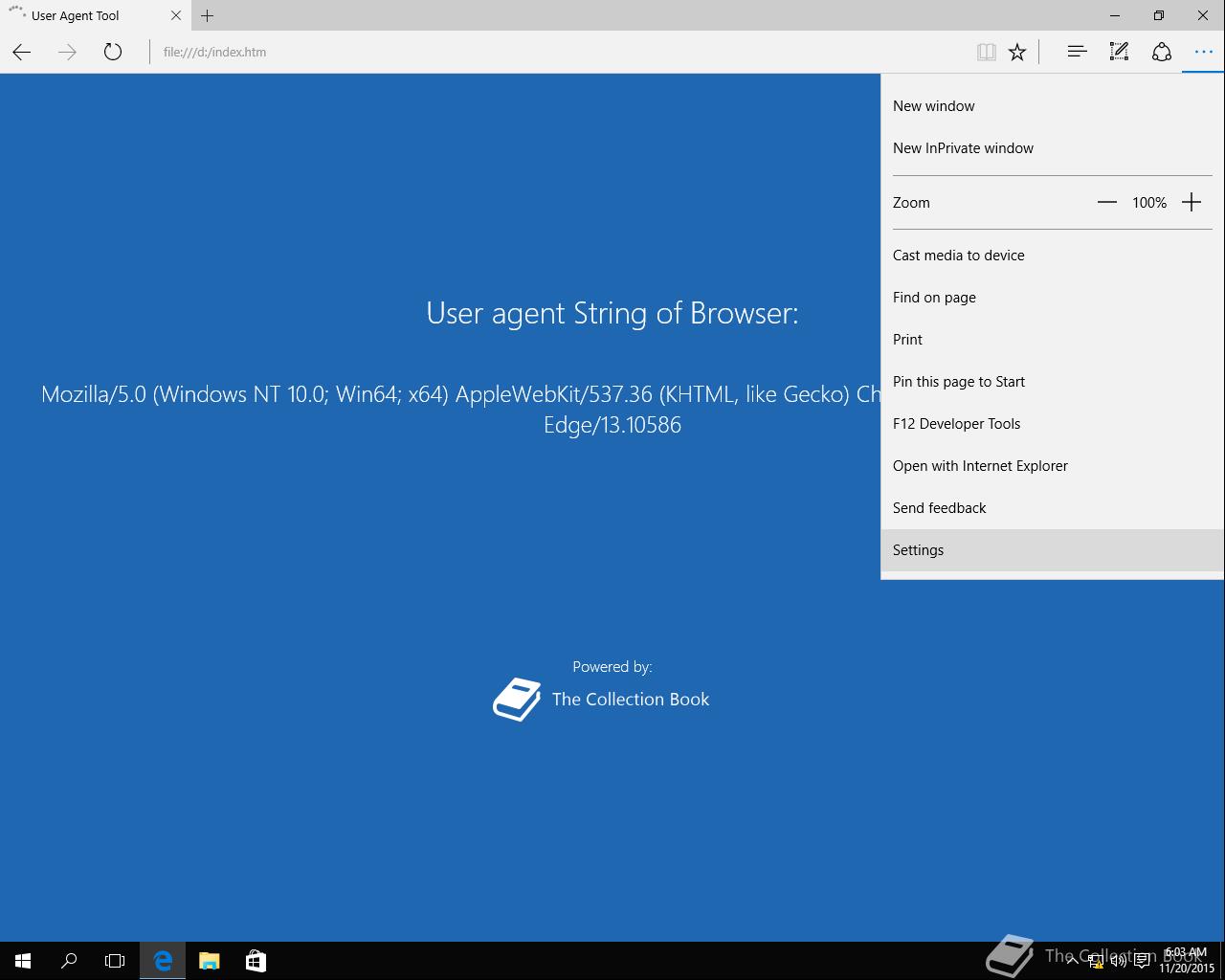Screen dimensions: 1225x980
Task: Open File Explorer from taskbar
Action: pyautogui.click(x=209, y=961)
